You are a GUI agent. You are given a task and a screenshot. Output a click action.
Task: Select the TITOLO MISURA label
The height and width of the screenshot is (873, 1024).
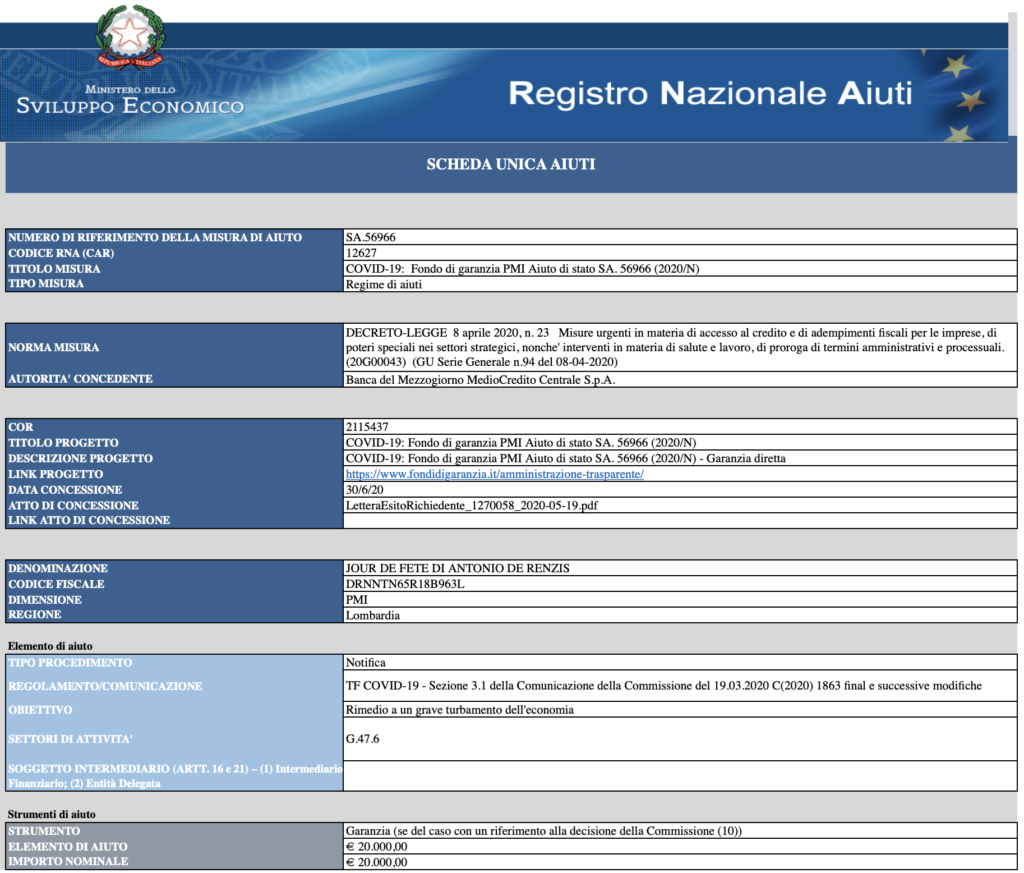coord(54,269)
